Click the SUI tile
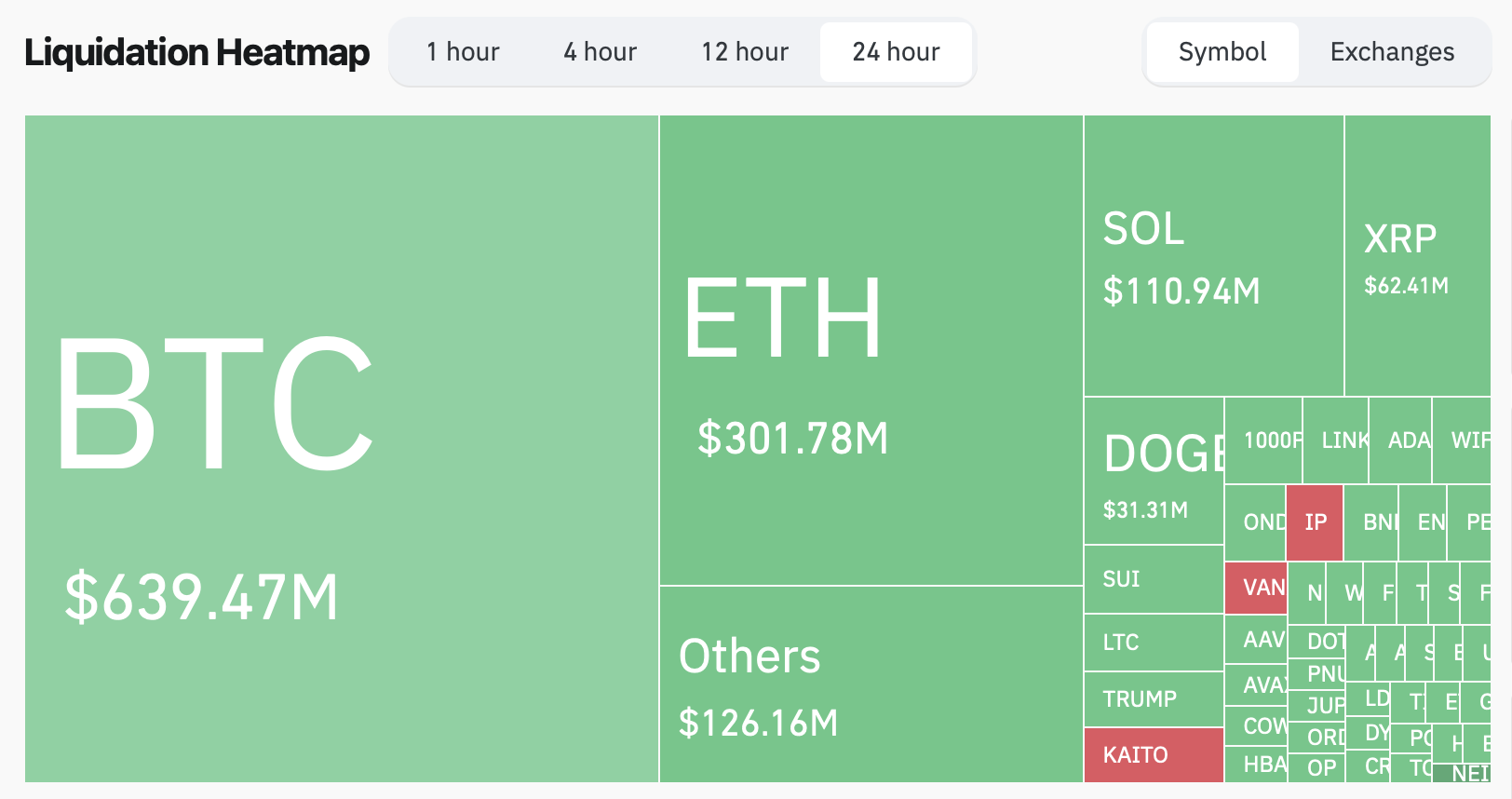 tap(1154, 579)
